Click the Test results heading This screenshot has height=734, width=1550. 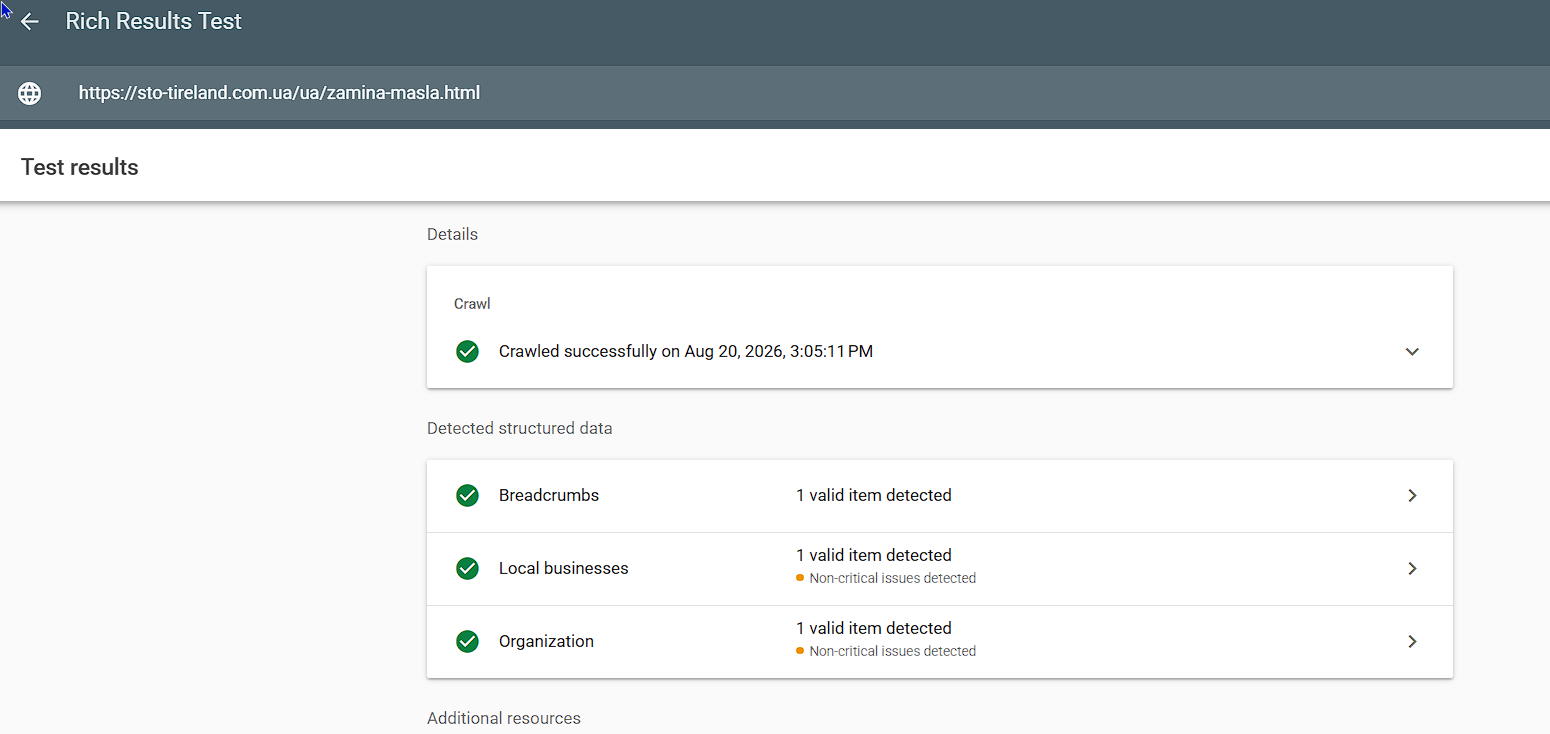[80, 168]
